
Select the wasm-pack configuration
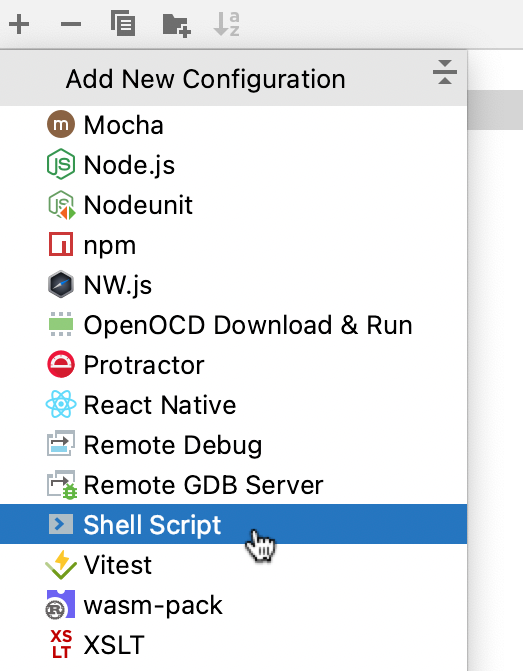coord(233,604)
